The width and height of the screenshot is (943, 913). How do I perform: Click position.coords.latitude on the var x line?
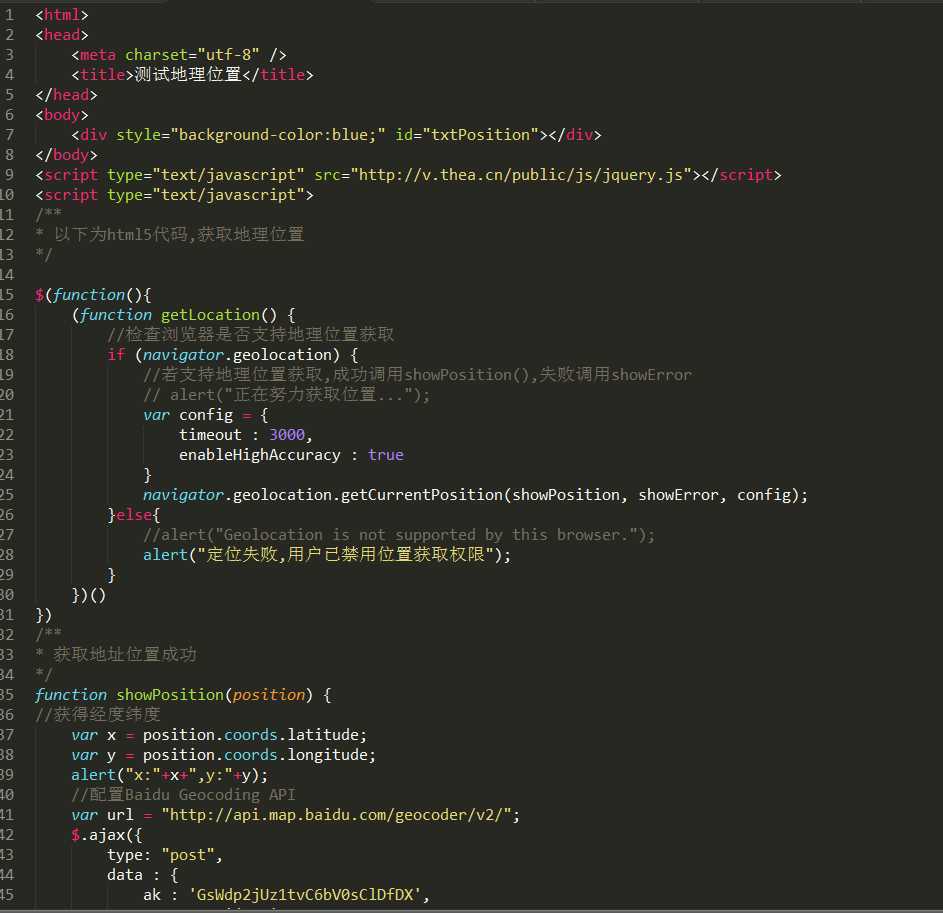pyautogui.click(x=250, y=735)
